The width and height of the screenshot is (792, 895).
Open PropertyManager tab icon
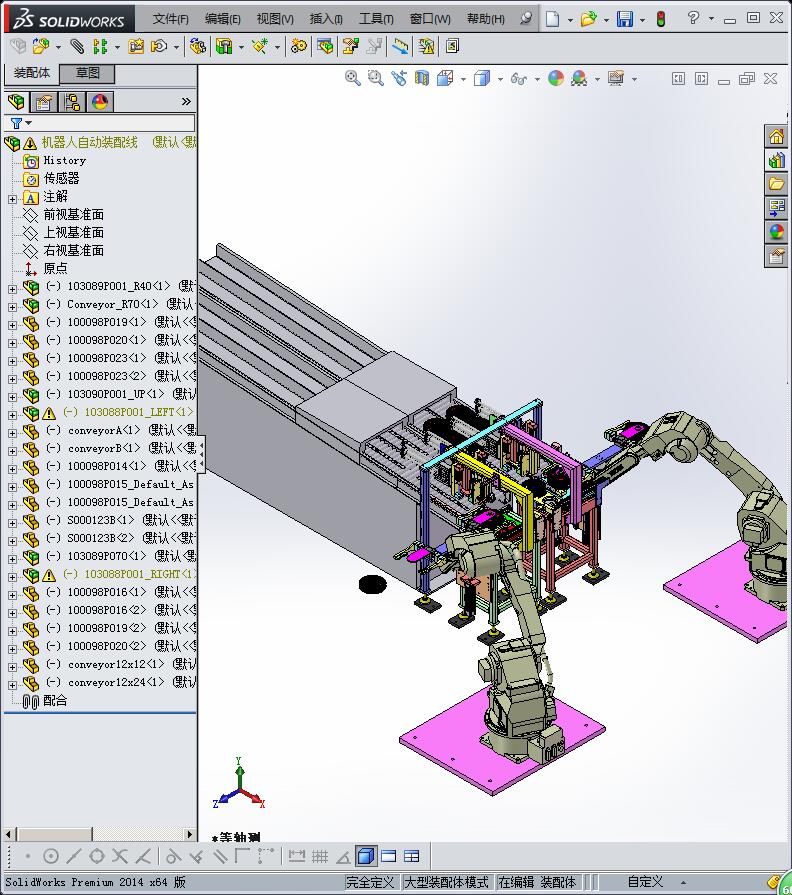click(x=44, y=102)
